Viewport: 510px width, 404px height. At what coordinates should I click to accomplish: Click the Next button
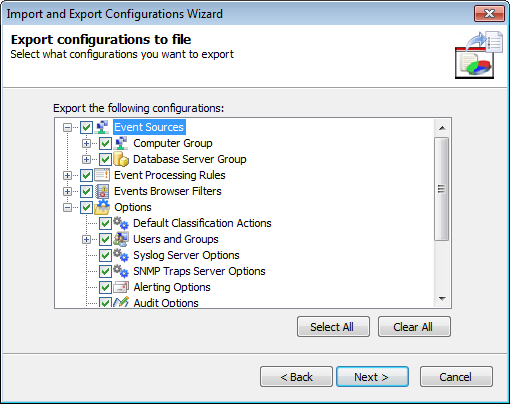[x=372, y=377]
